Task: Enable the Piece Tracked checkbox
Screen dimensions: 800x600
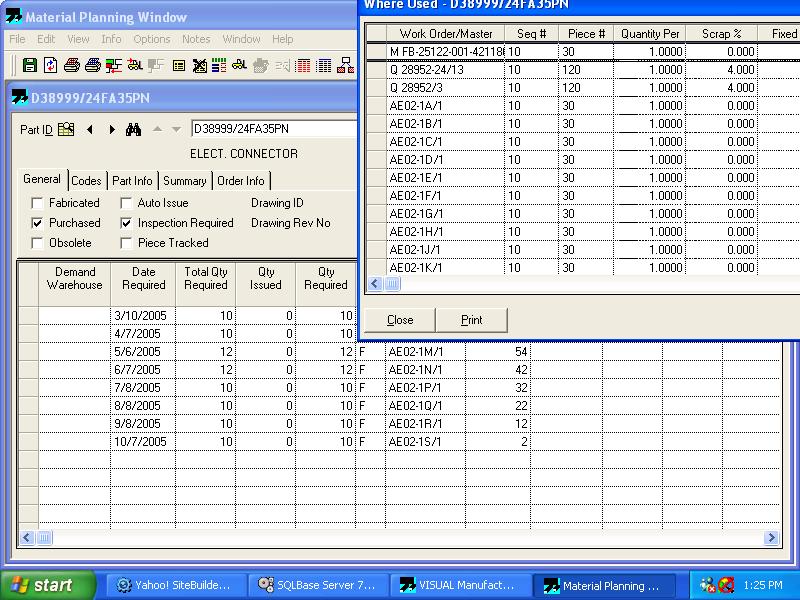Action: [x=126, y=243]
